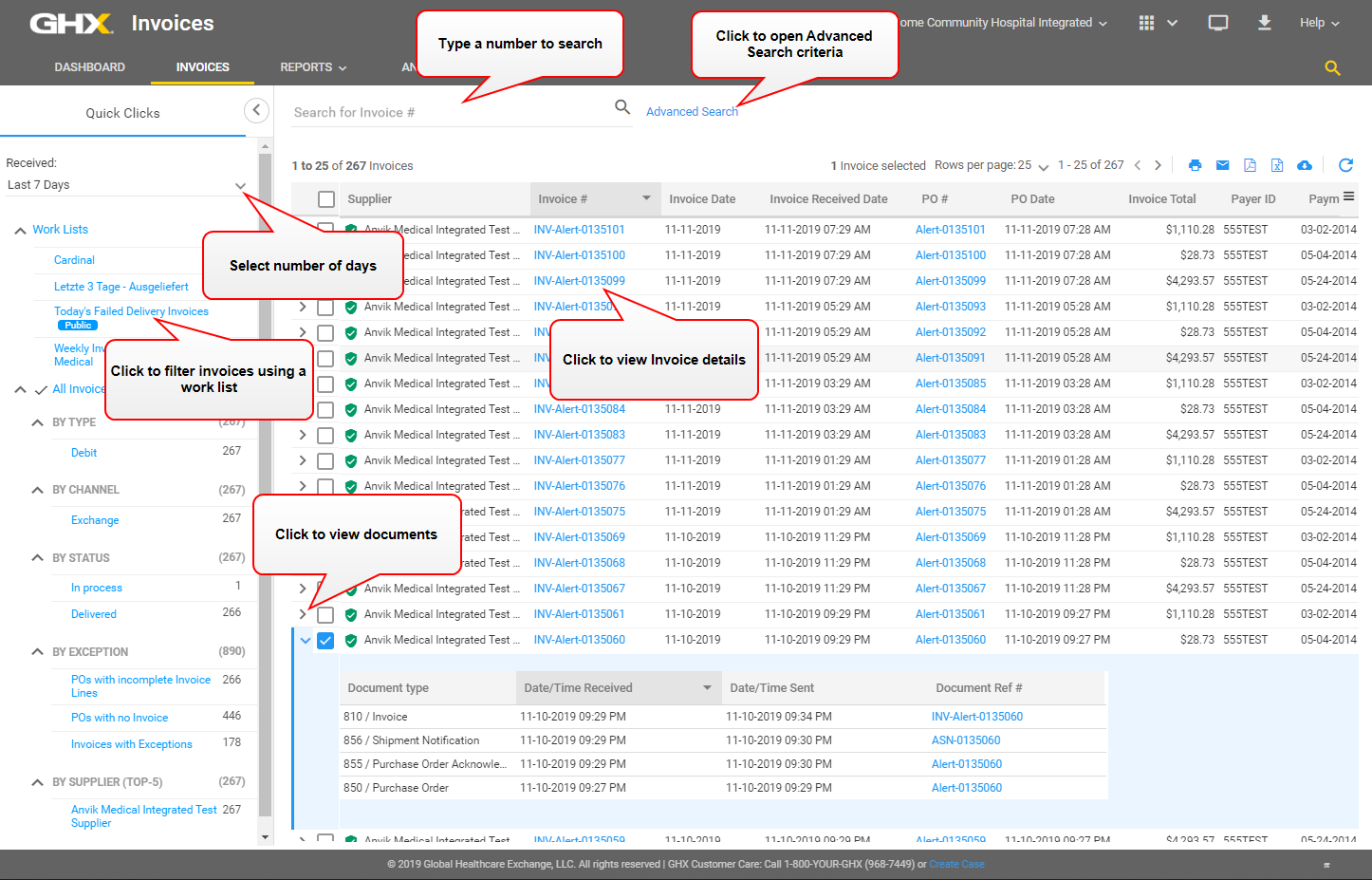Viewport: 1372px width, 880px height.
Task: Click green shield icon in INV-Alert-0135060 row
Action: (351, 640)
